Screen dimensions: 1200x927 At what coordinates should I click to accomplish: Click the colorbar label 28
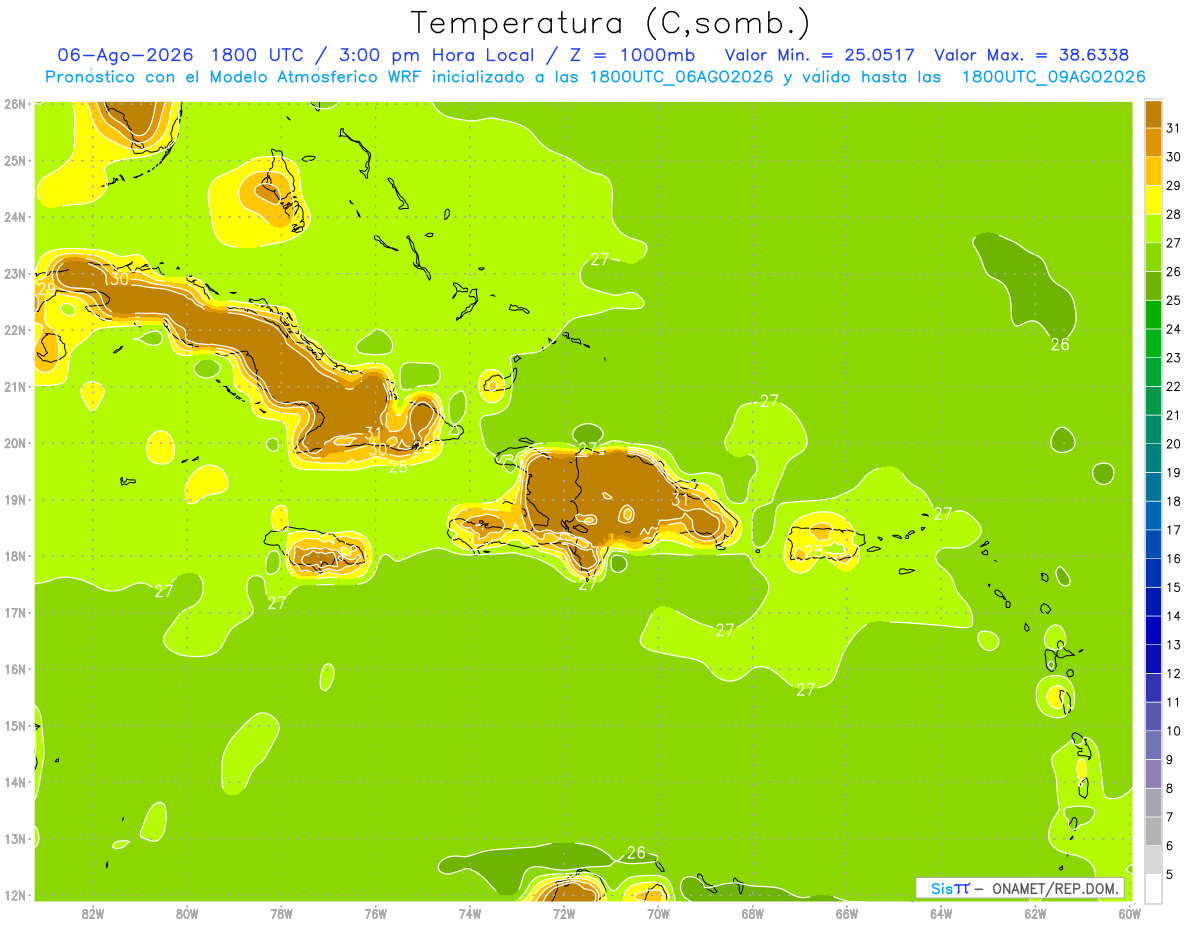click(1174, 214)
